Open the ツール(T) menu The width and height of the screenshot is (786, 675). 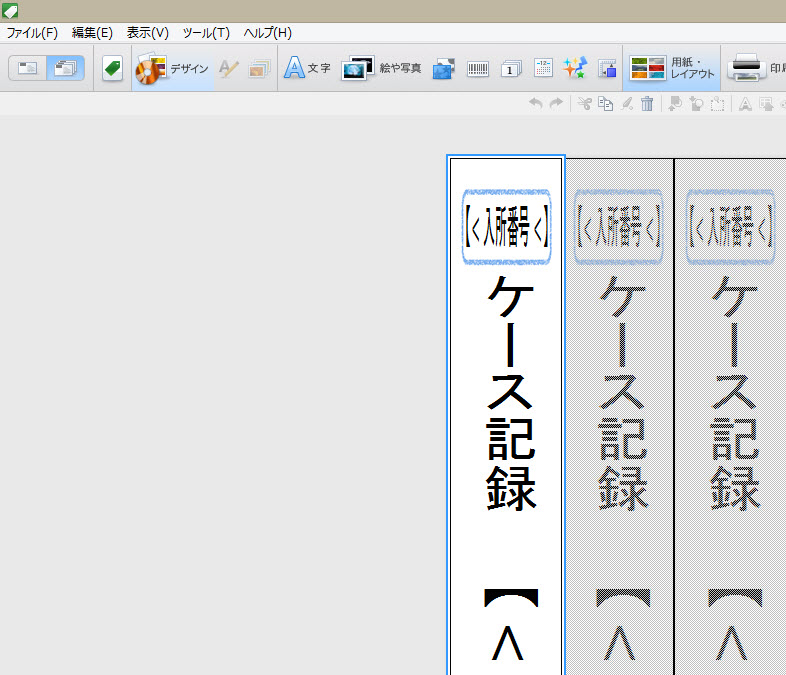206,33
